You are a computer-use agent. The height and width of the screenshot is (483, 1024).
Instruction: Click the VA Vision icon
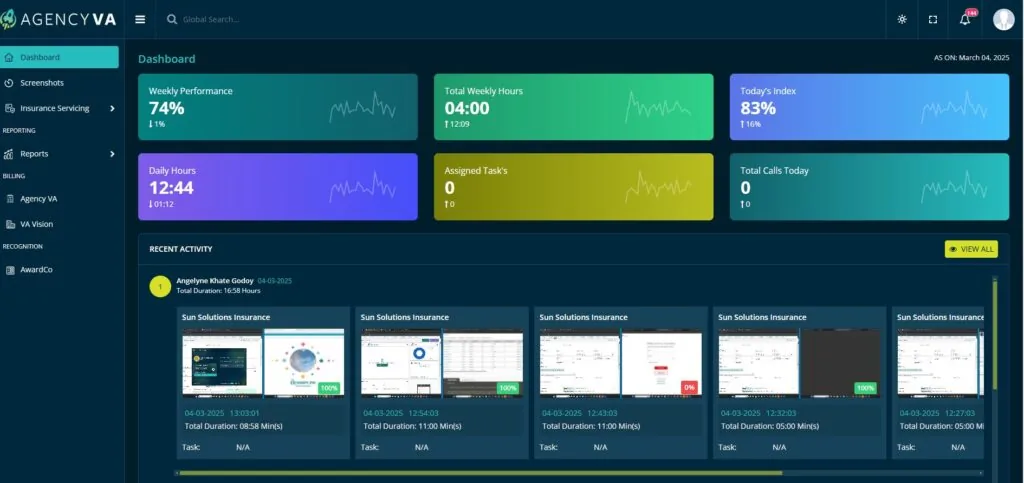click(x=10, y=225)
